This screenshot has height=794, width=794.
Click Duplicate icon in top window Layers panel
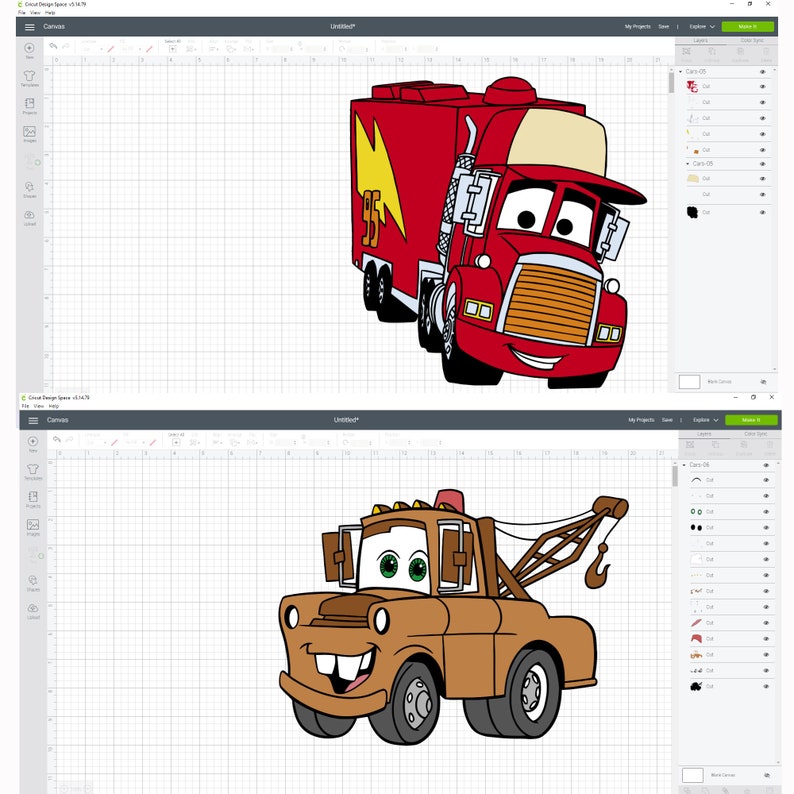(740, 53)
